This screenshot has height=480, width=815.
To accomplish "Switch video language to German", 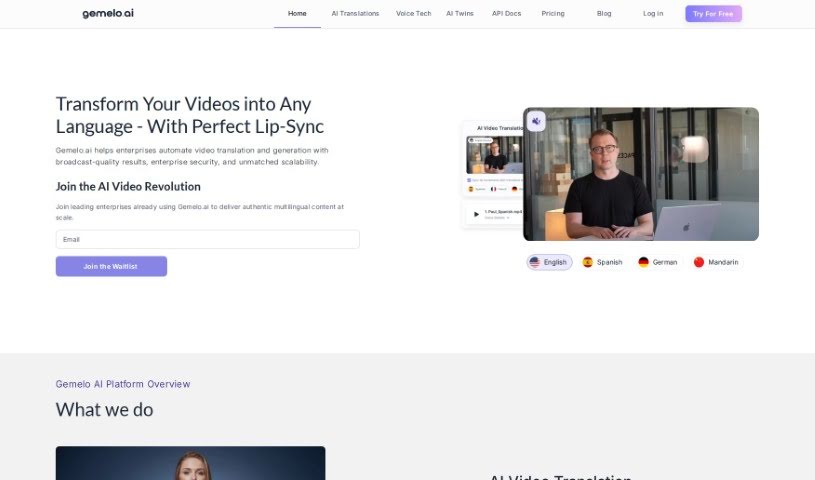I will (658, 262).
